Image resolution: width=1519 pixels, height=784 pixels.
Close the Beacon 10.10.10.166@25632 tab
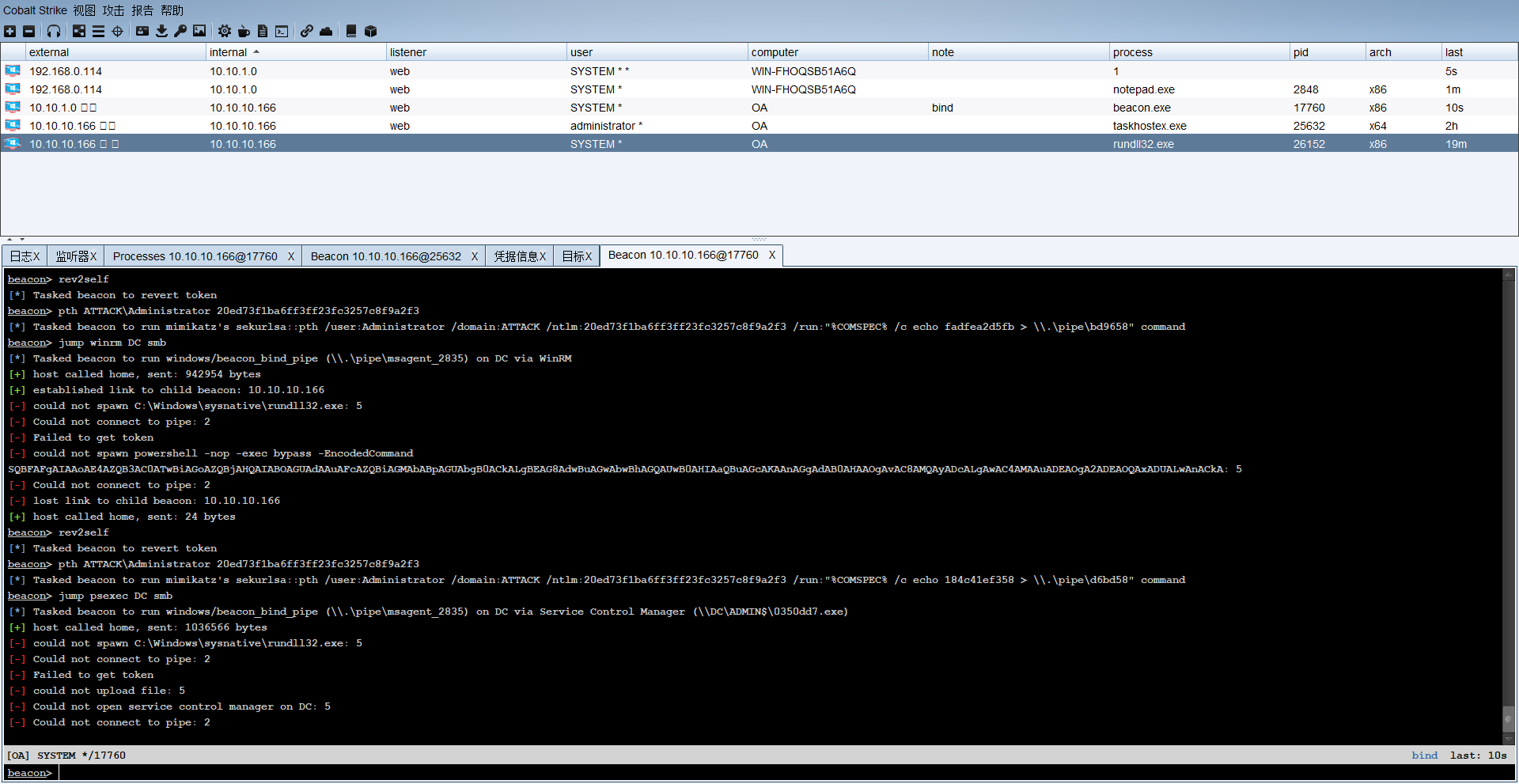pyautogui.click(x=475, y=256)
